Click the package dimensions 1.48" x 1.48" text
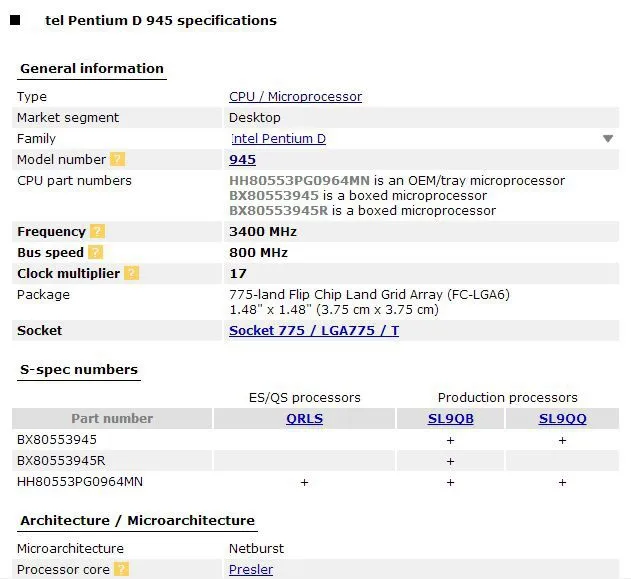The image size is (631, 579). (x=334, y=309)
